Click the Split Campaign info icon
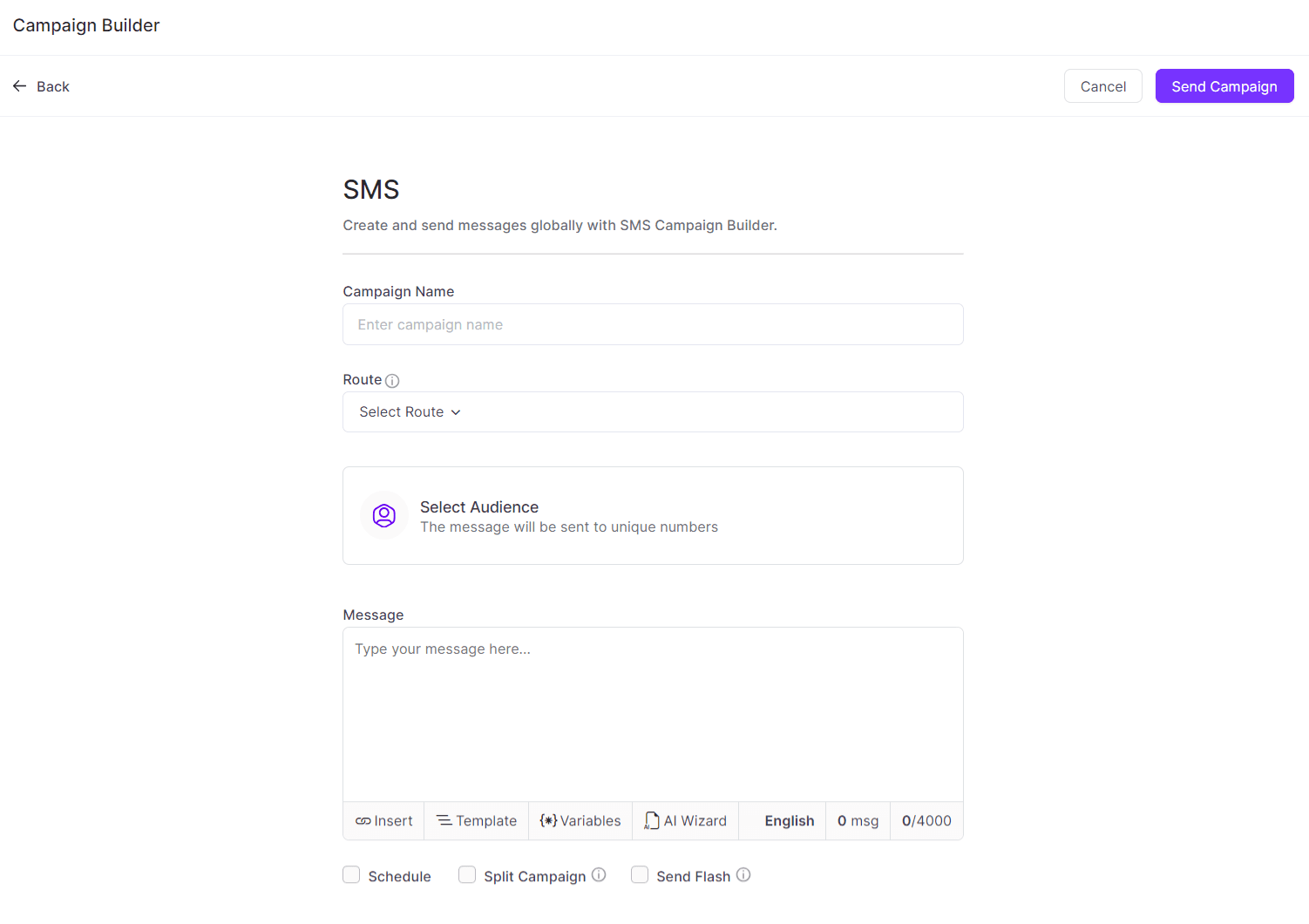 coord(599,875)
